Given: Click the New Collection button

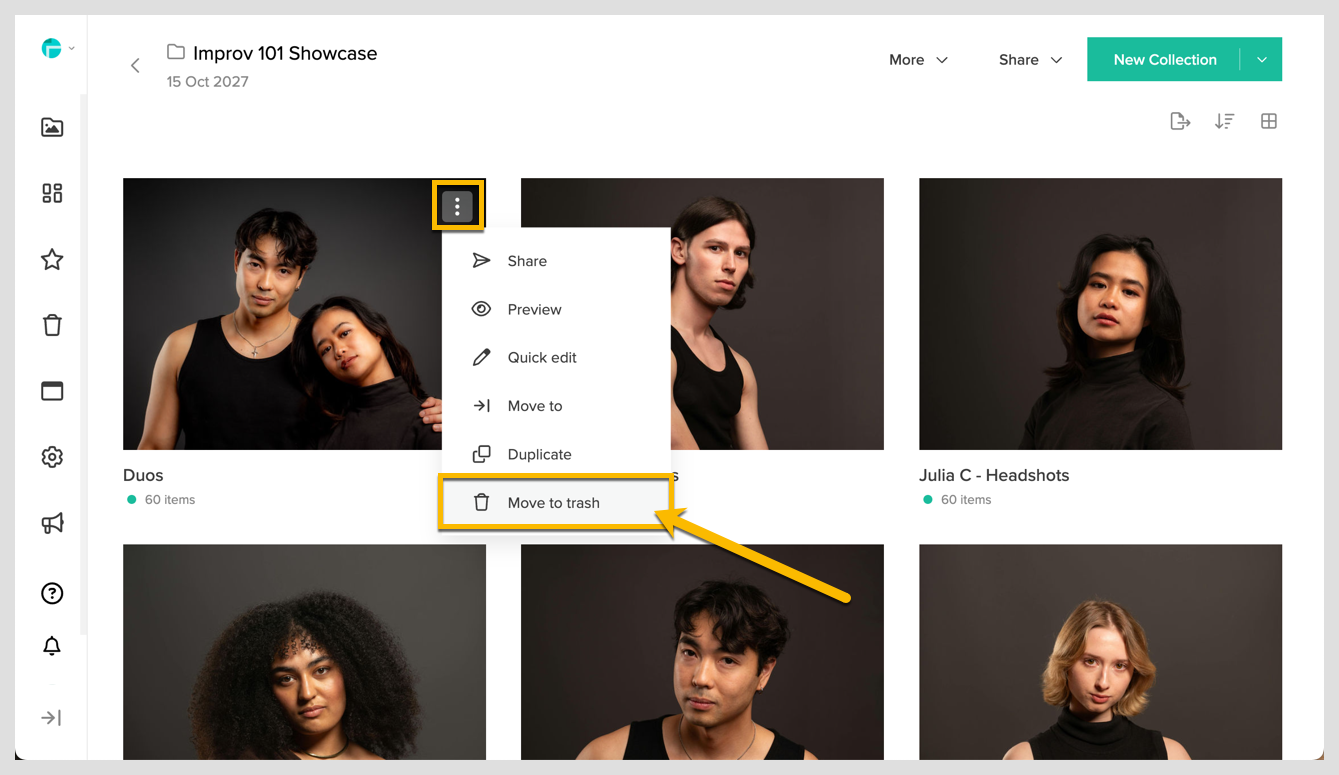Looking at the screenshot, I should pos(1165,60).
